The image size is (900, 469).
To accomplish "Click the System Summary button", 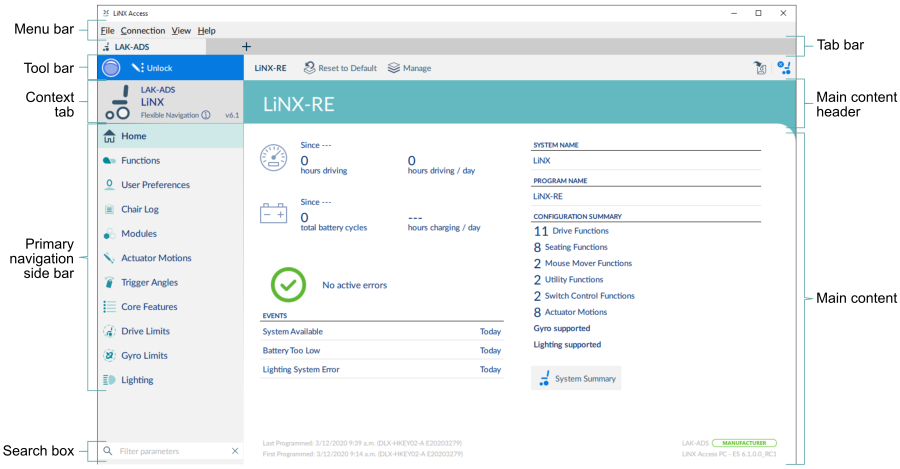I will click(576, 379).
